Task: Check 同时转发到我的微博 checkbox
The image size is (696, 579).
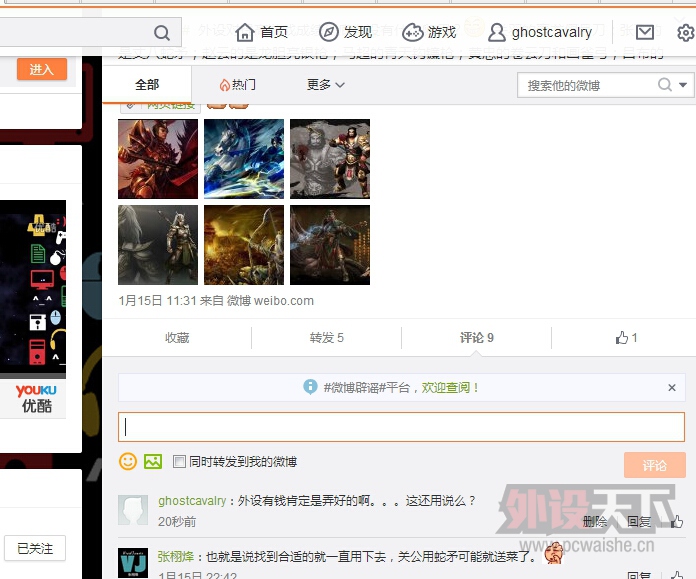Action: [x=179, y=462]
